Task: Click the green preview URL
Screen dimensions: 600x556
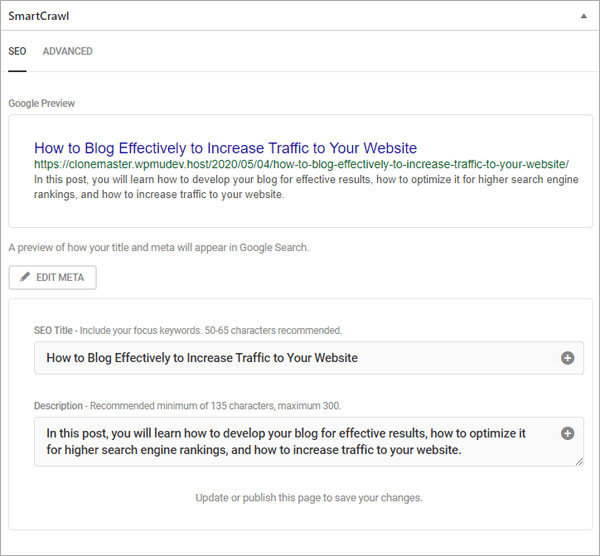Action: 301,164
